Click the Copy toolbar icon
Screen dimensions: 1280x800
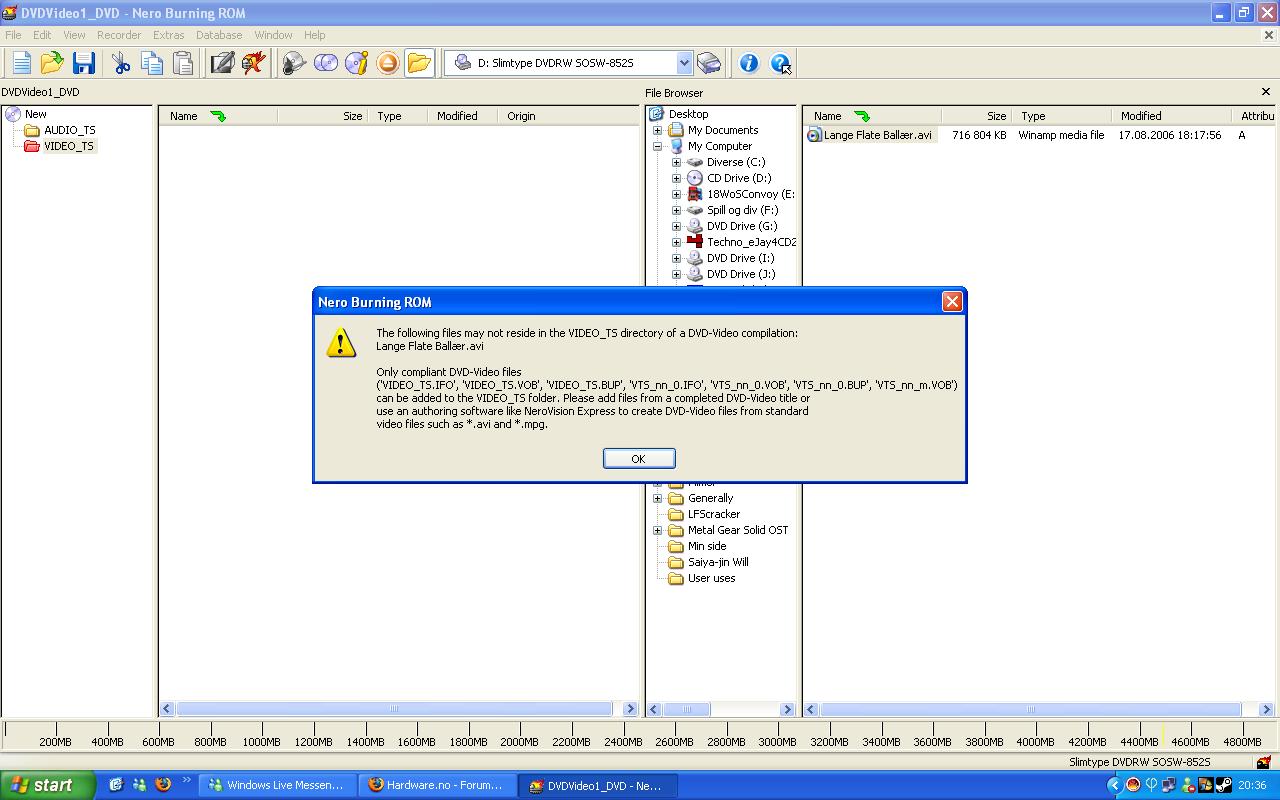(152, 63)
